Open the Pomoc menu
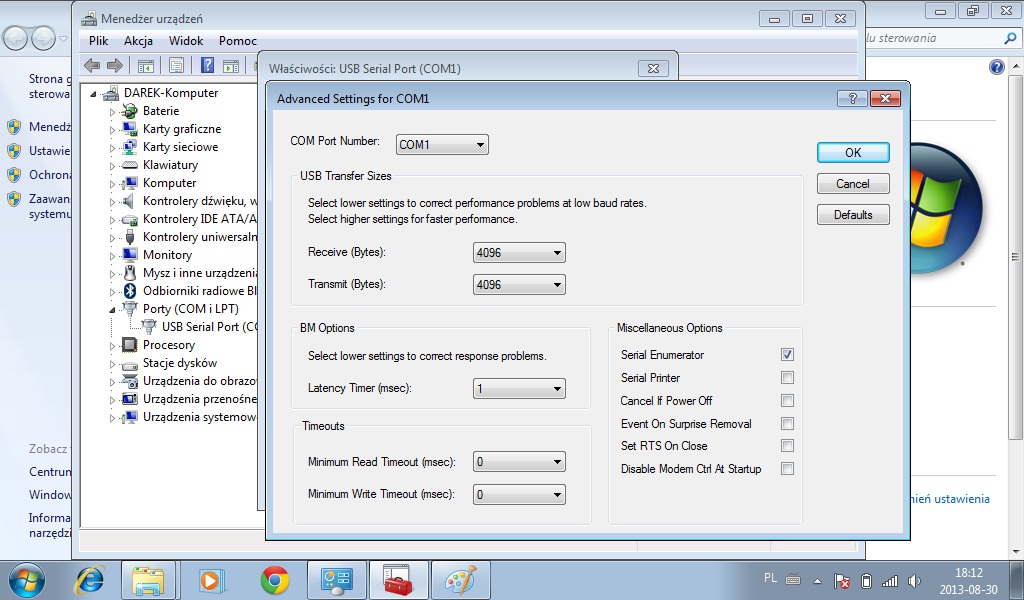This screenshot has width=1024, height=600. (x=238, y=40)
